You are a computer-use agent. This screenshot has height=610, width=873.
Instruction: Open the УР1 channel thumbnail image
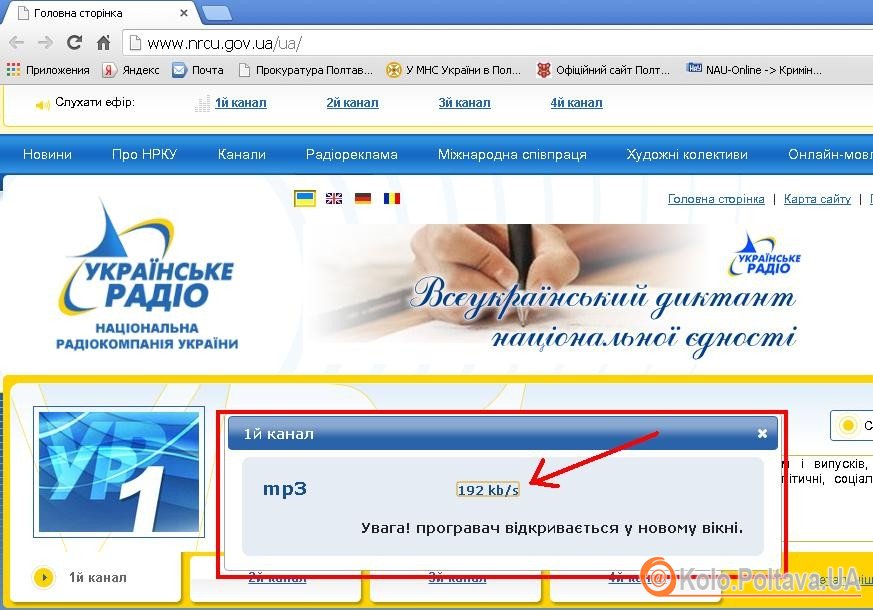(119, 472)
